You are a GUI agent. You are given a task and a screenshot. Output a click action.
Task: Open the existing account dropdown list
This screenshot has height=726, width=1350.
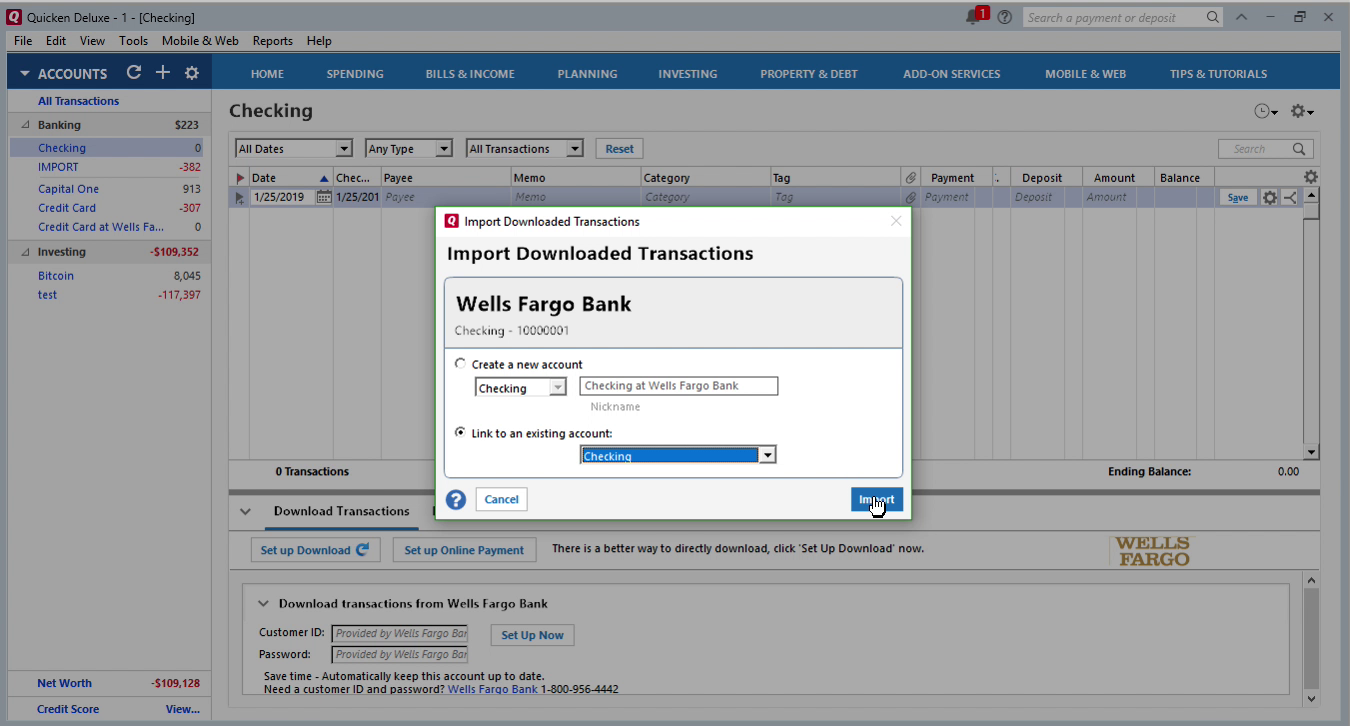768,456
